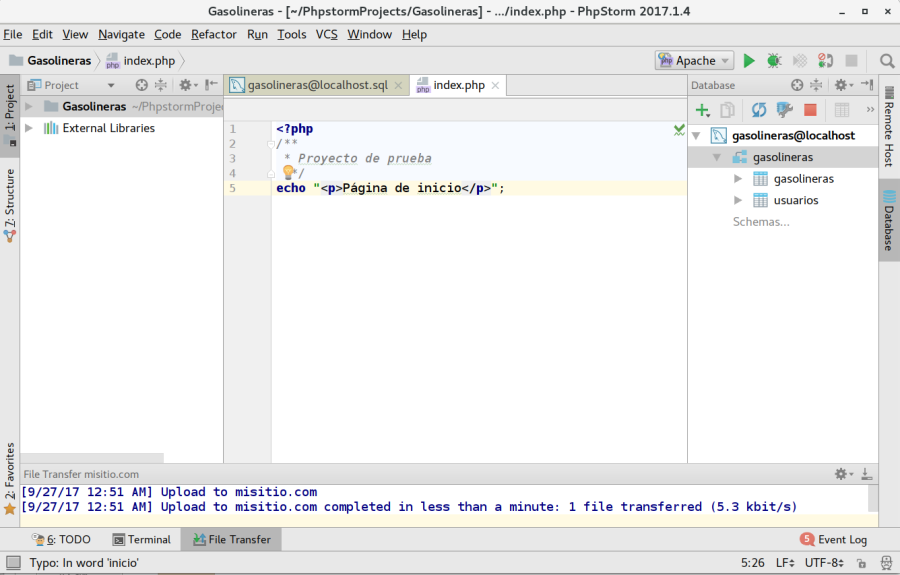
Task: Run the Apache configuration with green play button
Action: click(748, 61)
